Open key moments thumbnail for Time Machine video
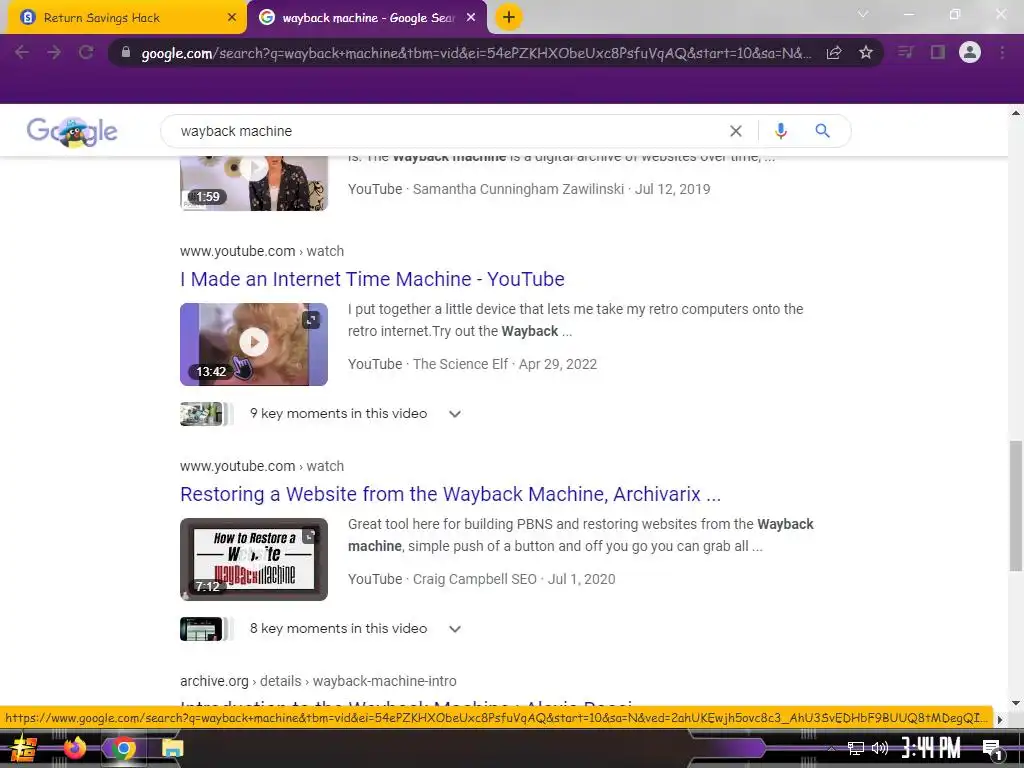Viewport: 1024px width, 768px height. pyautogui.click(x=206, y=414)
